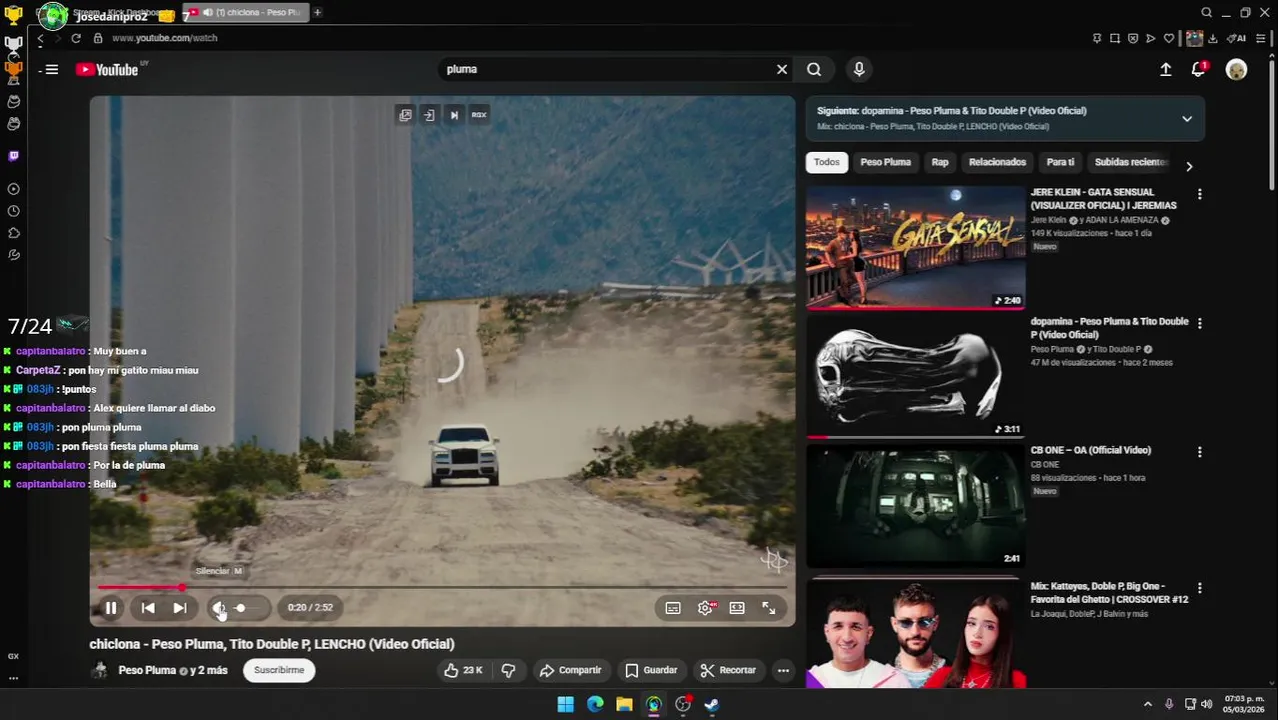Open picture-in-picture popout overlay icon
This screenshot has width=1278, height=720.
405,115
